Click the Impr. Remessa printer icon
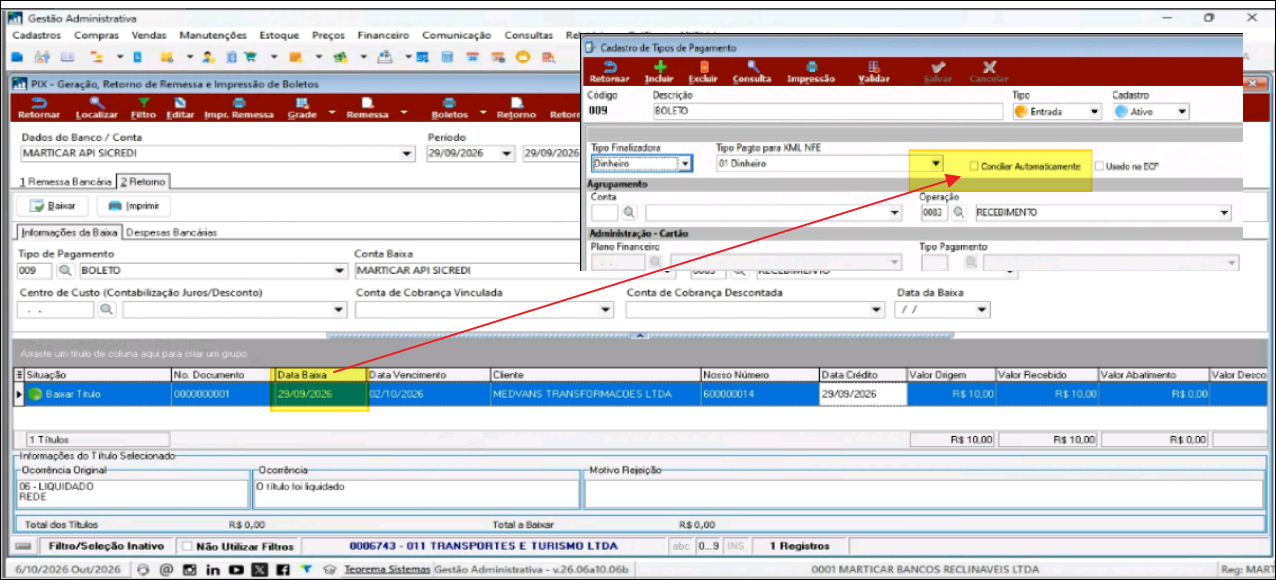The image size is (1276, 580). [239, 103]
